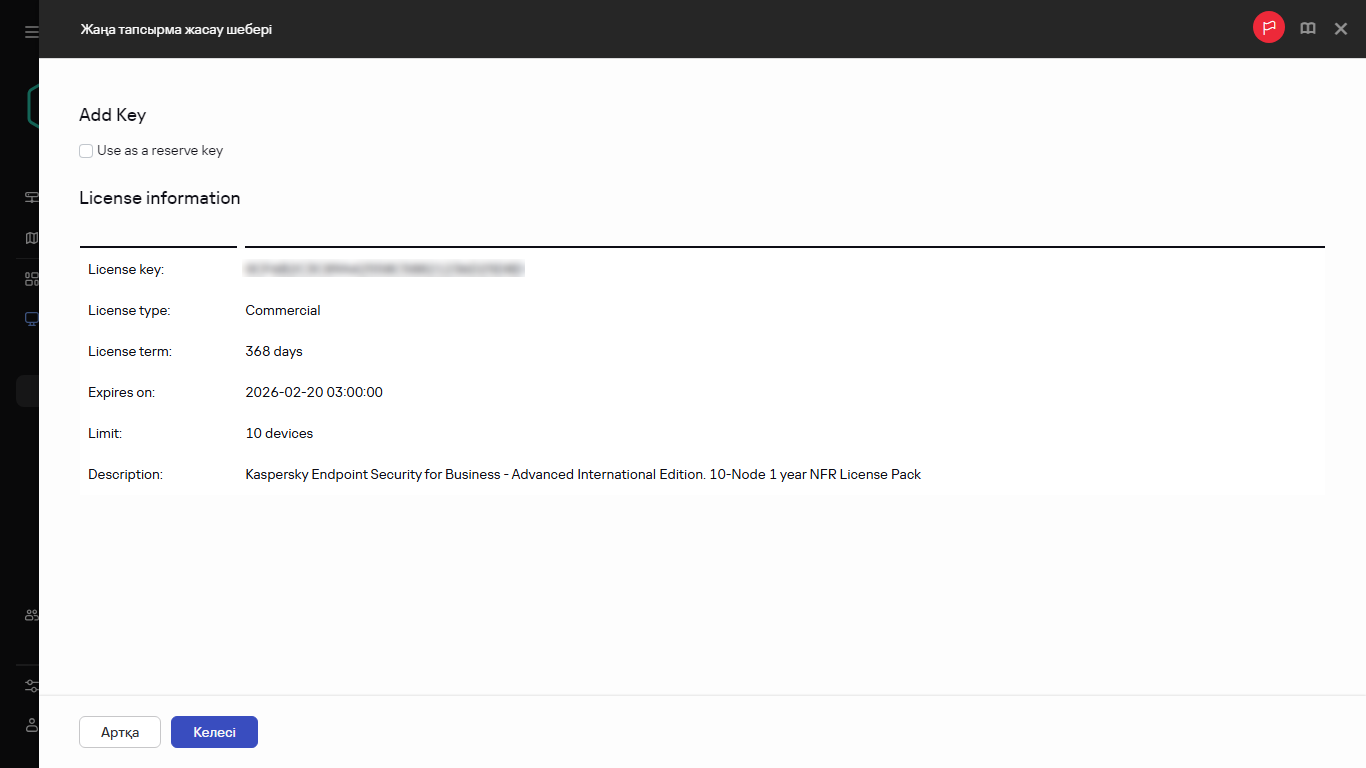Close the new task wizard panel
This screenshot has width=1366, height=768.
[x=1341, y=29]
